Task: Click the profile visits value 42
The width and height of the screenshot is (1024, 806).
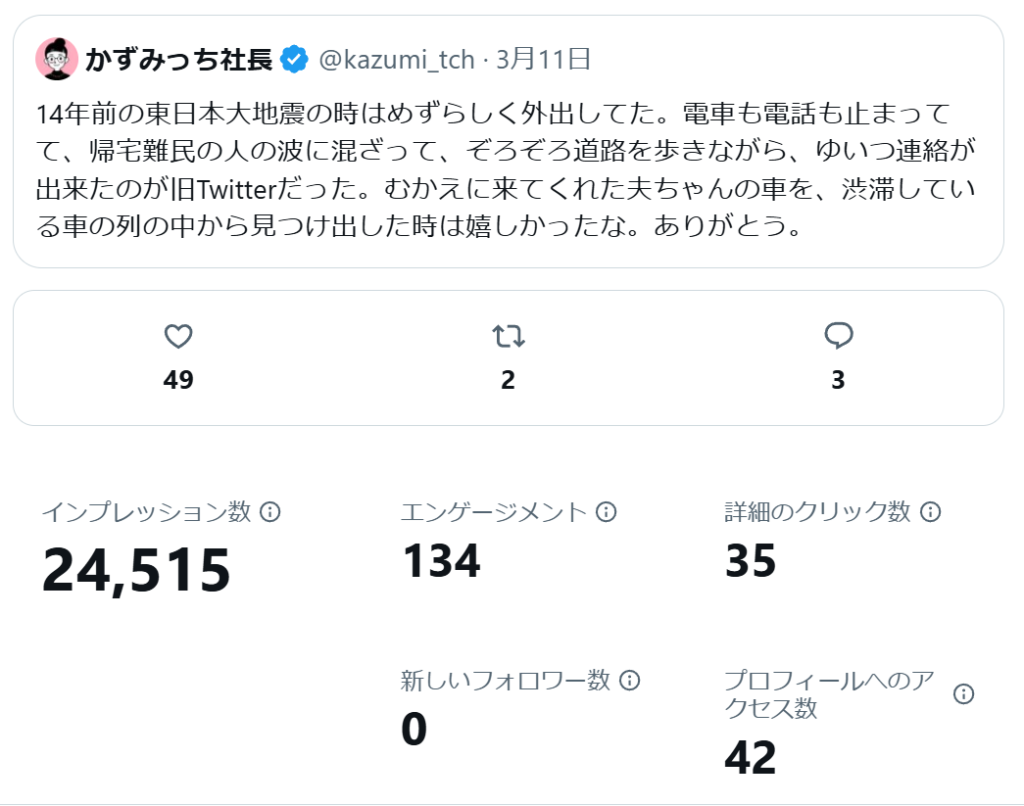Action: tap(750, 757)
